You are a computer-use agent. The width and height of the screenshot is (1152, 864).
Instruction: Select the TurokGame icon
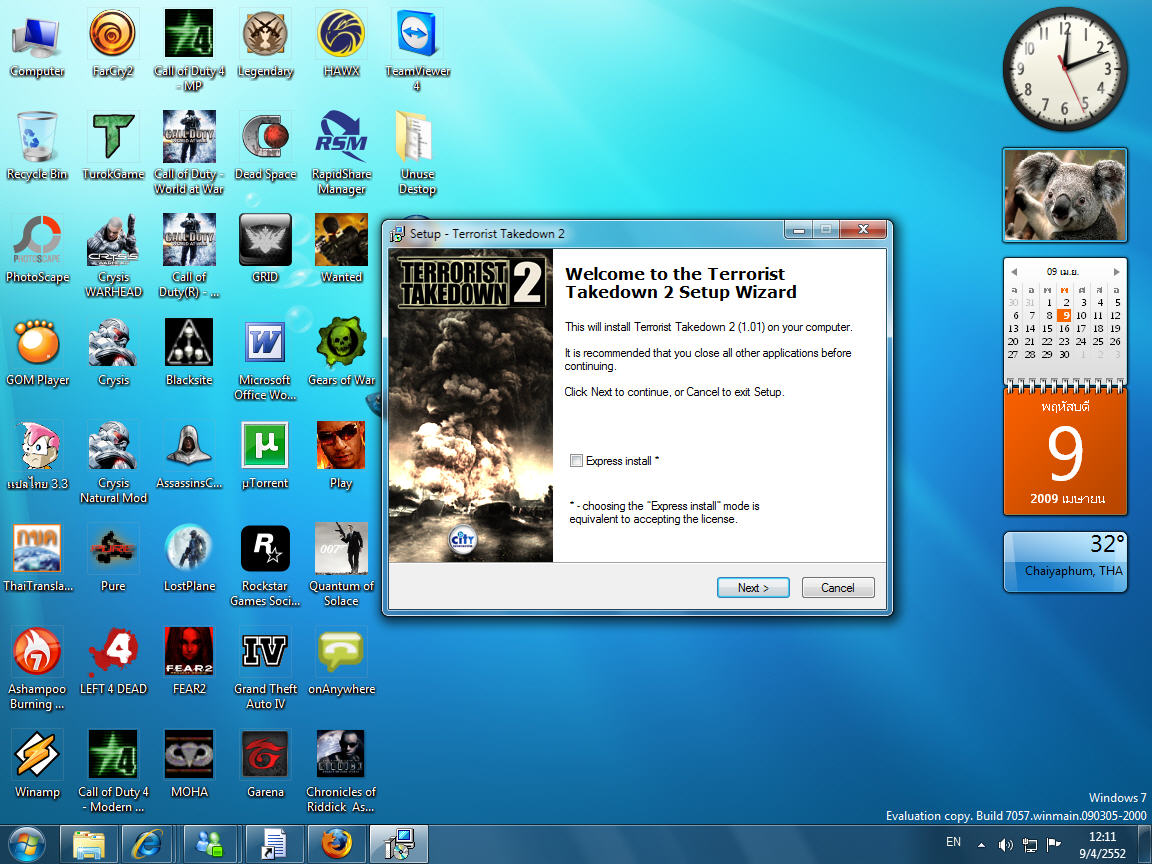[112, 145]
